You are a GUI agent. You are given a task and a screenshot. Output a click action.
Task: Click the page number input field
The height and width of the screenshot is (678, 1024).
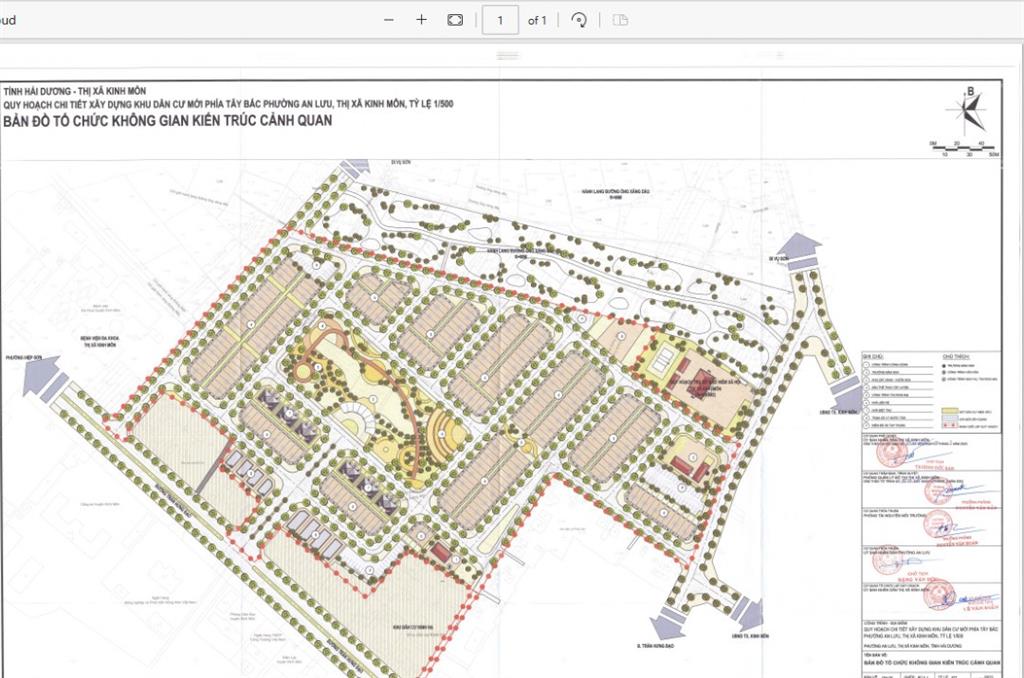[x=500, y=20]
